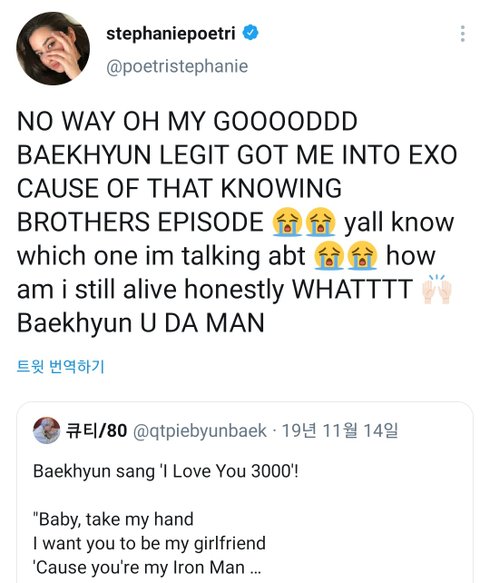Open the stephaniepoetri display name
Viewport: 480px width, 583px height.
[171, 33]
